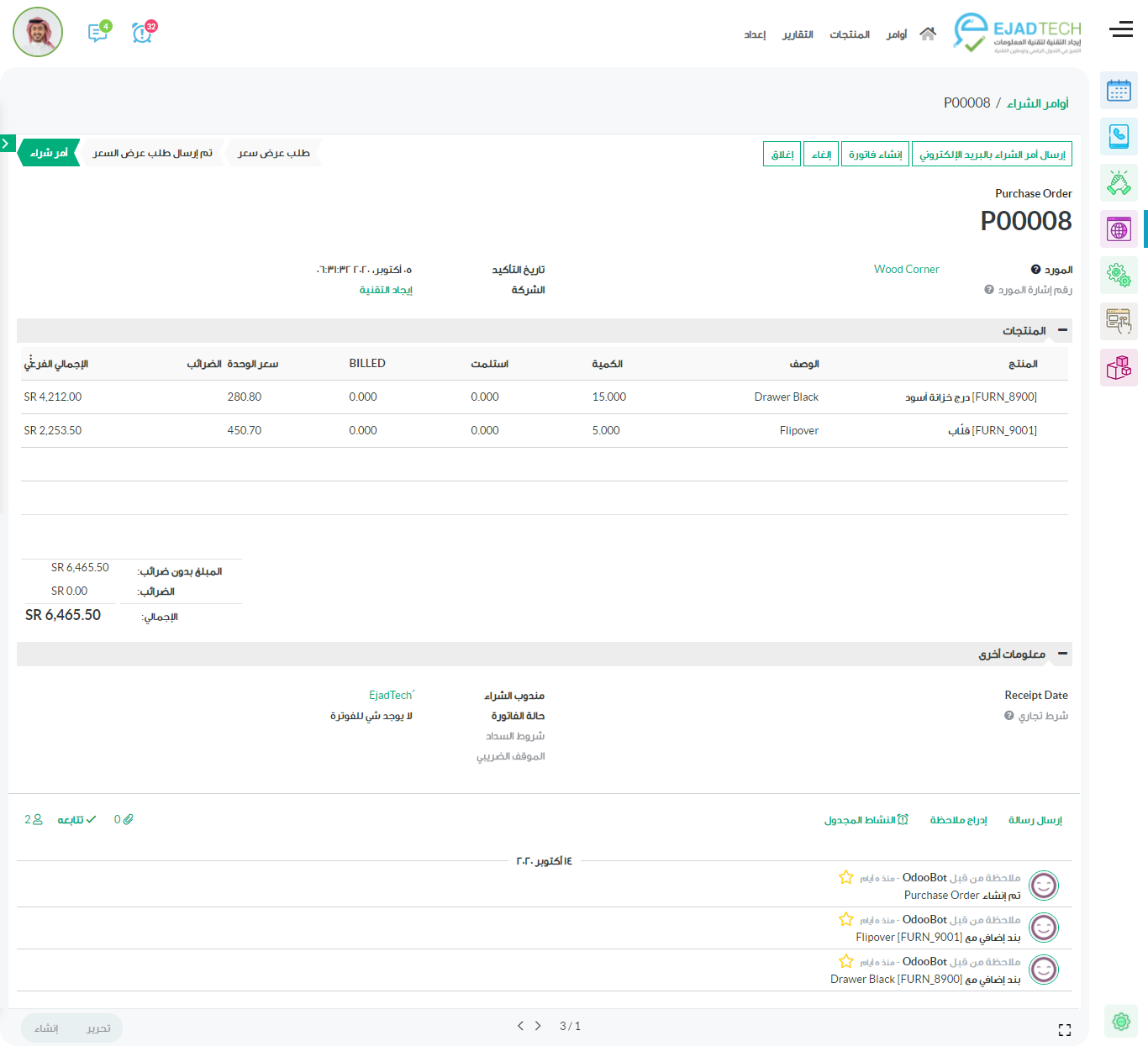The image size is (1148, 1046).
Task: Click the إنشاء فاتورة button
Action: tap(875, 155)
